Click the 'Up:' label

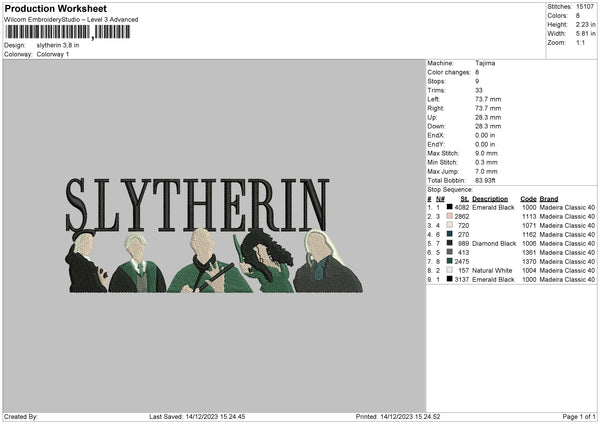[x=432, y=117]
